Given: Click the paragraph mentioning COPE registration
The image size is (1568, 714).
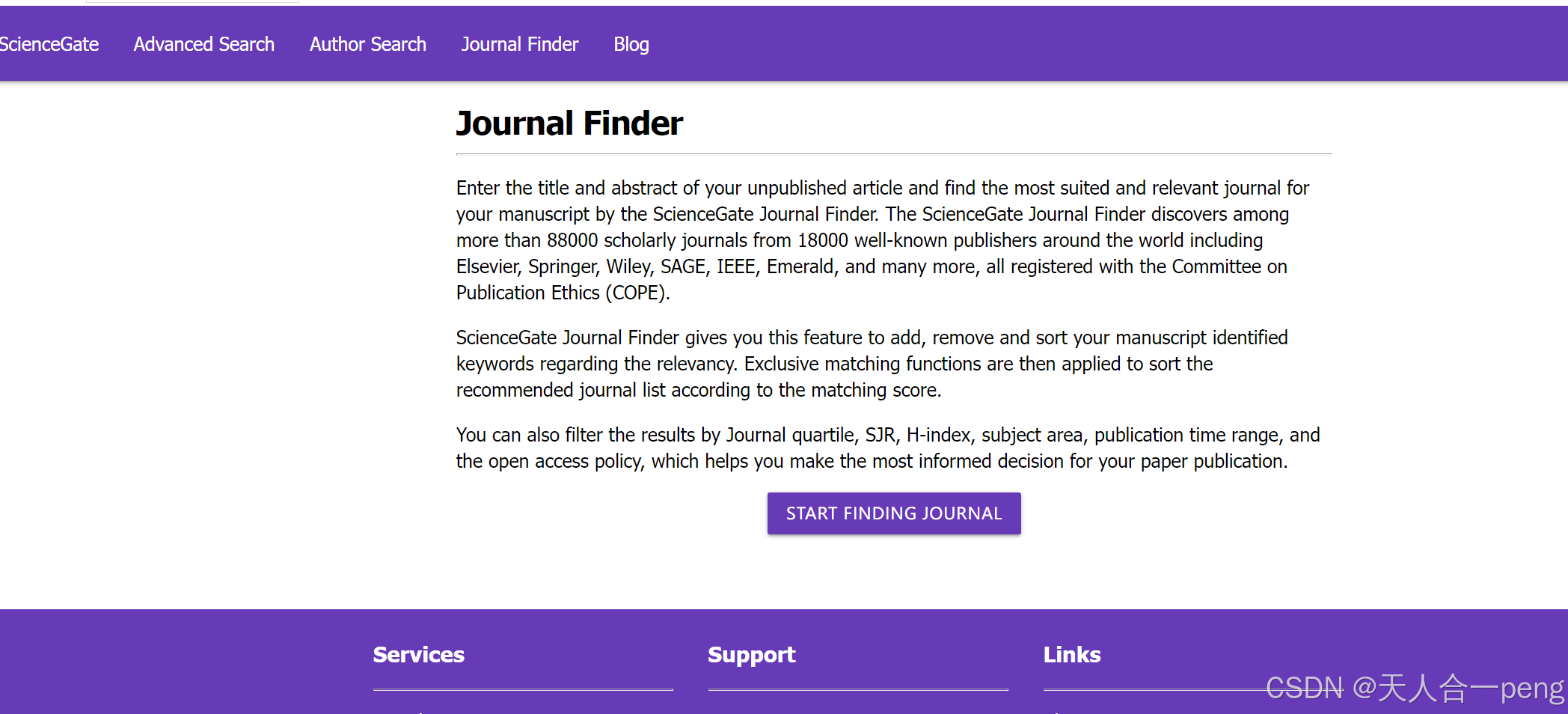Looking at the screenshot, I should pyautogui.click(x=883, y=239).
